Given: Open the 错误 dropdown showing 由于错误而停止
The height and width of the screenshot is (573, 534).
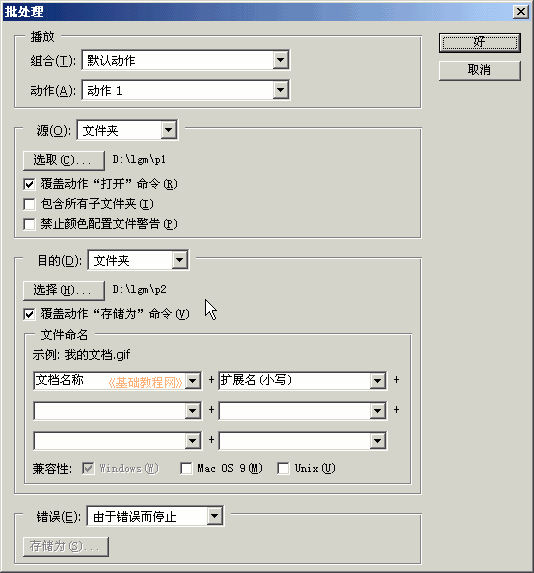Looking at the screenshot, I should tap(155, 516).
